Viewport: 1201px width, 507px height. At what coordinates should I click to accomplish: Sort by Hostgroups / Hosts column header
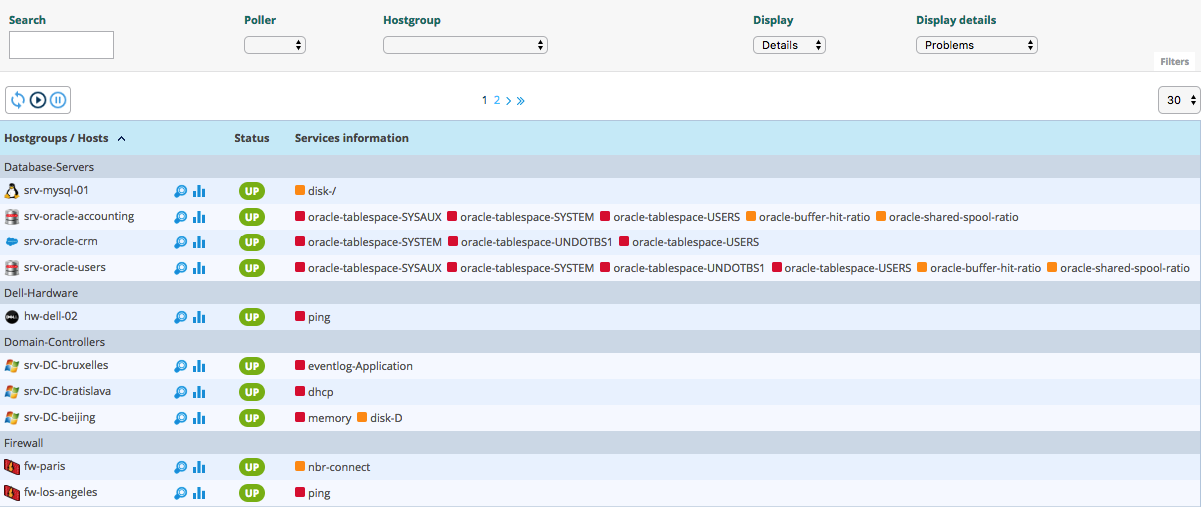tap(57, 138)
